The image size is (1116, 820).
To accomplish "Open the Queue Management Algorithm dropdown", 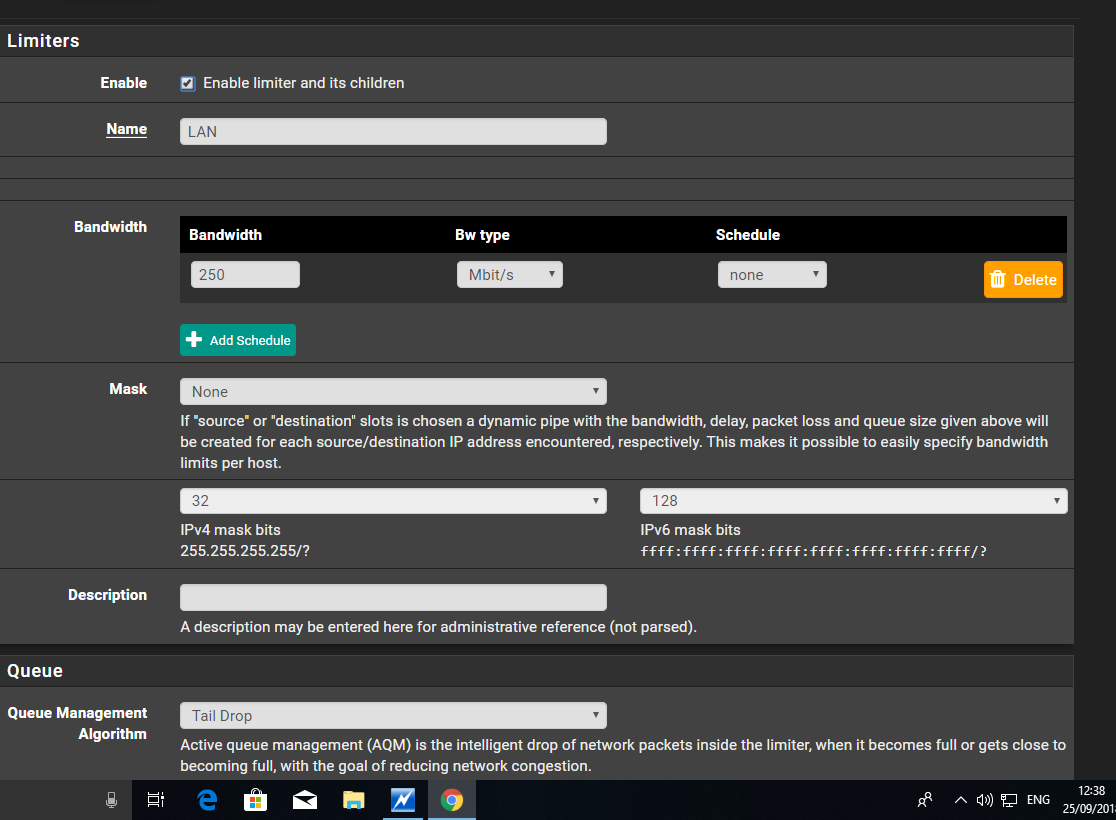I will 393,716.
